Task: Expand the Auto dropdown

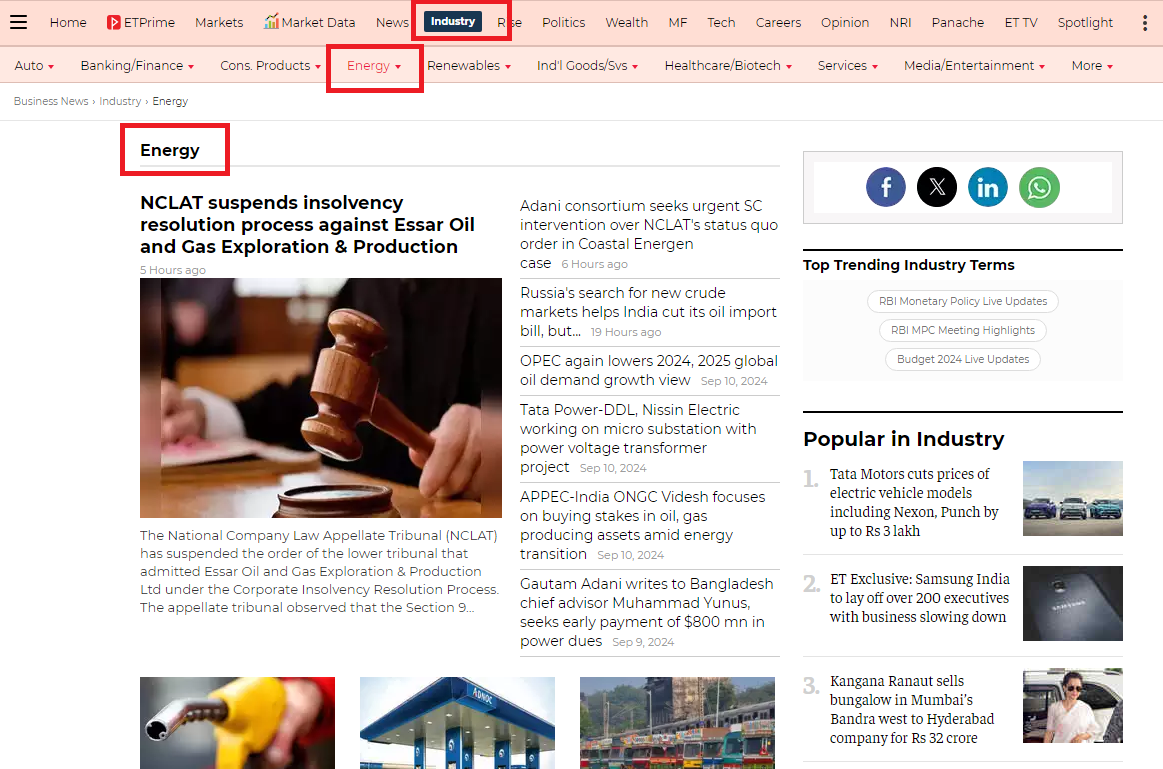Action: (34, 66)
